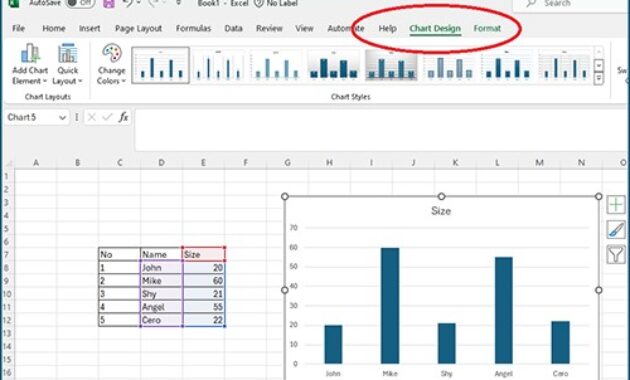Toggle the AutoSave switch
Screen dimensions: 630x380
(80, 3)
